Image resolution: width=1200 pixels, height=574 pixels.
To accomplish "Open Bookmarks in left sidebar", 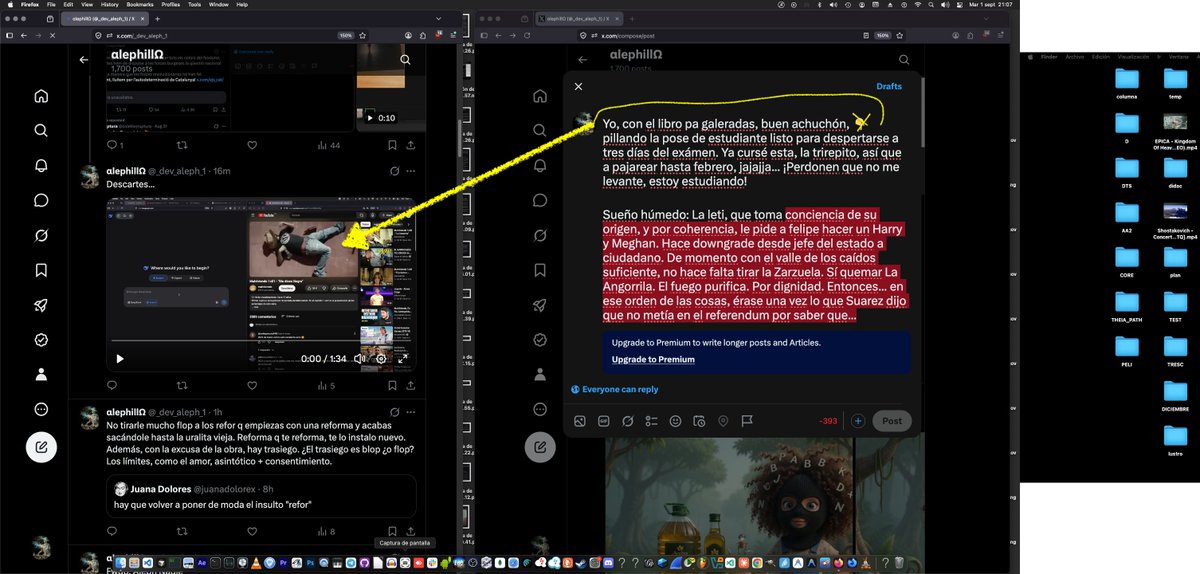I will coord(41,270).
